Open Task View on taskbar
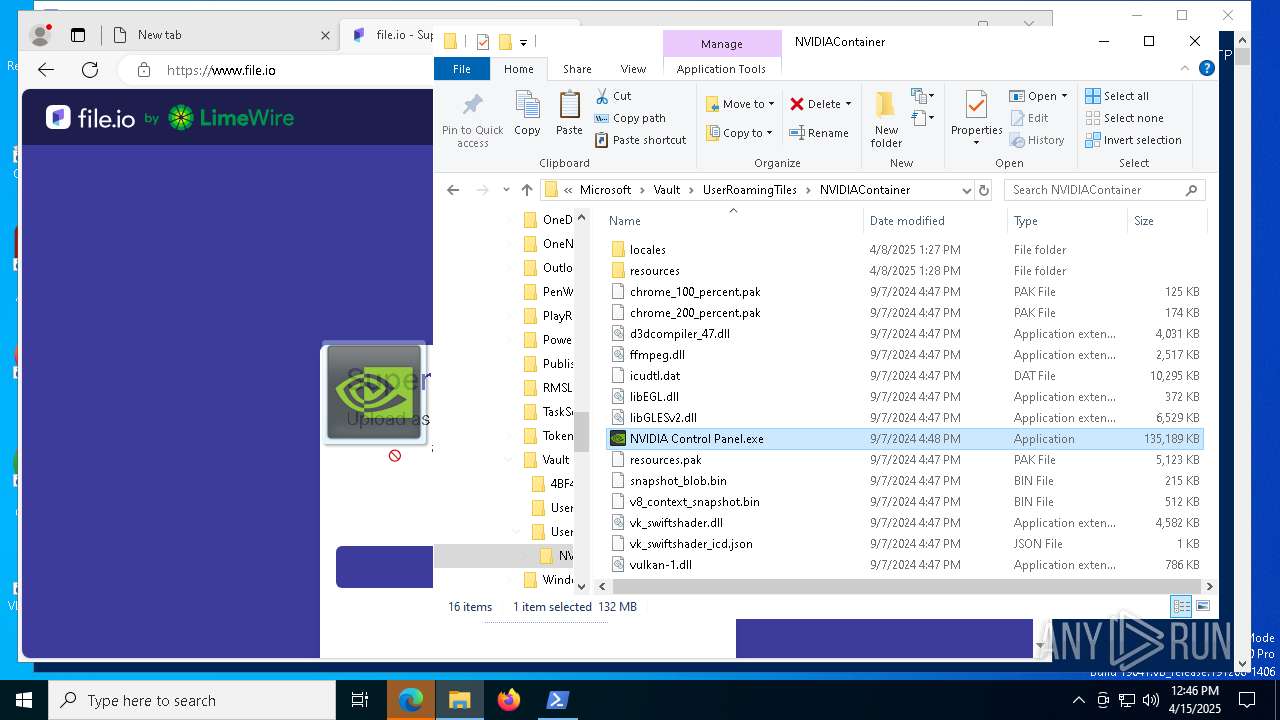Screen dimensions: 1280x720 [360, 700]
